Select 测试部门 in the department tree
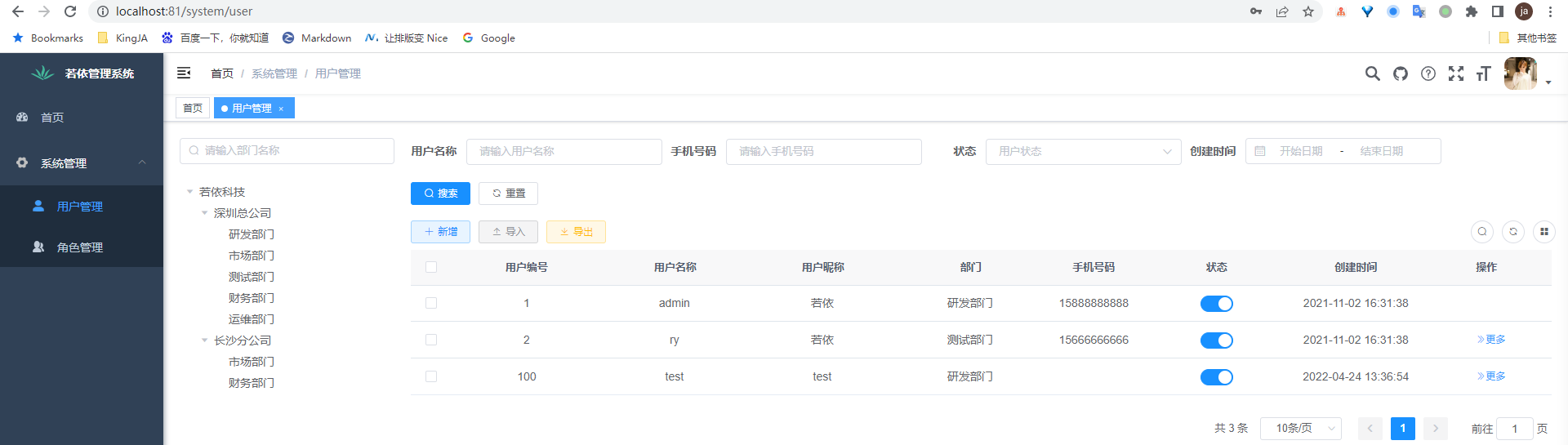Viewport: 1568px width, 445px height. (252, 277)
